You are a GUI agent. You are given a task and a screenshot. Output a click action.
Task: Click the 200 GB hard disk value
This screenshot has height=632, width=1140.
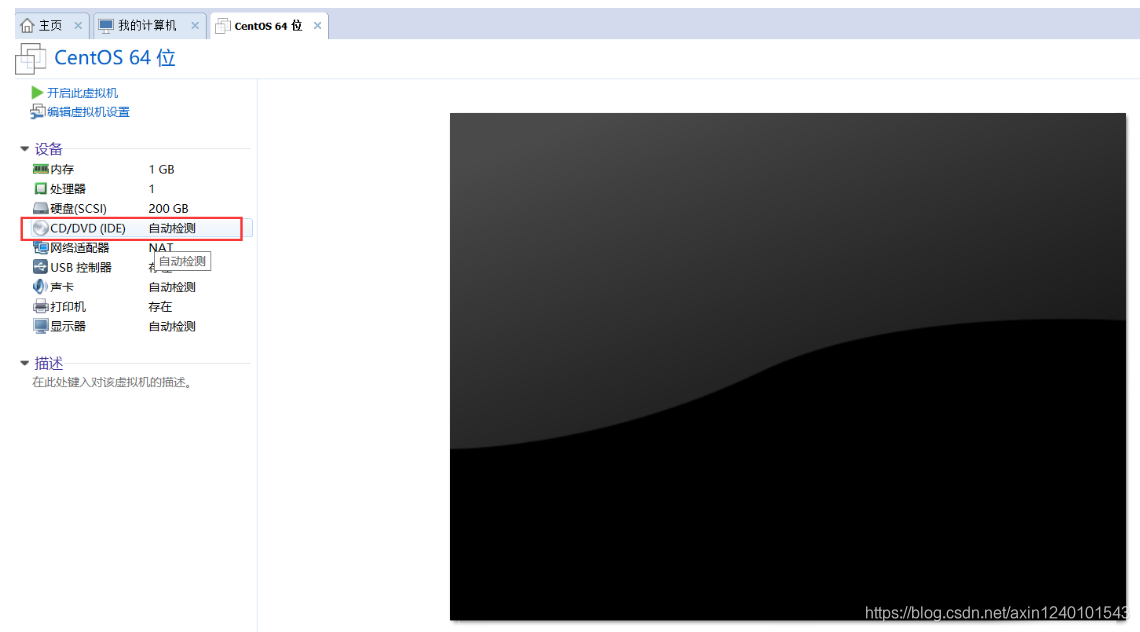[169, 209]
